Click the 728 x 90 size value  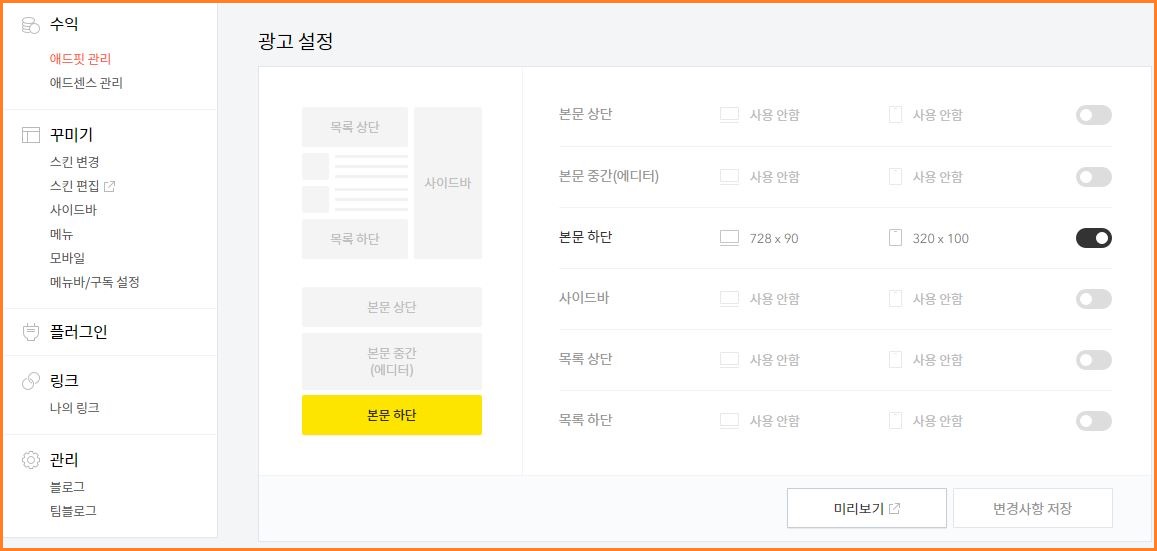coord(774,239)
